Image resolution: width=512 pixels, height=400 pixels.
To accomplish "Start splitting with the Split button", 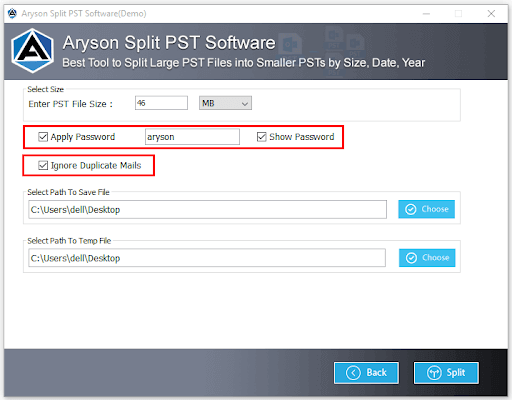I will point(446,373).
